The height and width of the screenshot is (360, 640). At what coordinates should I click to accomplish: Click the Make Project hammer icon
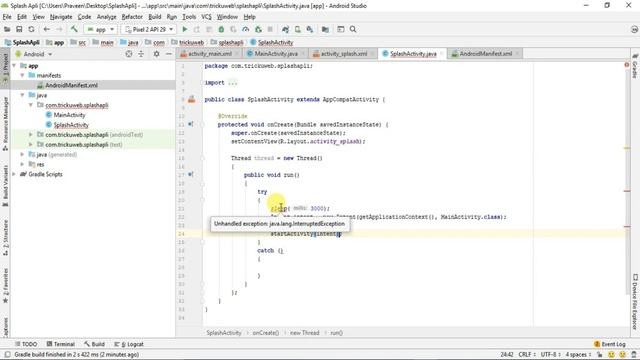click(74, 29)
